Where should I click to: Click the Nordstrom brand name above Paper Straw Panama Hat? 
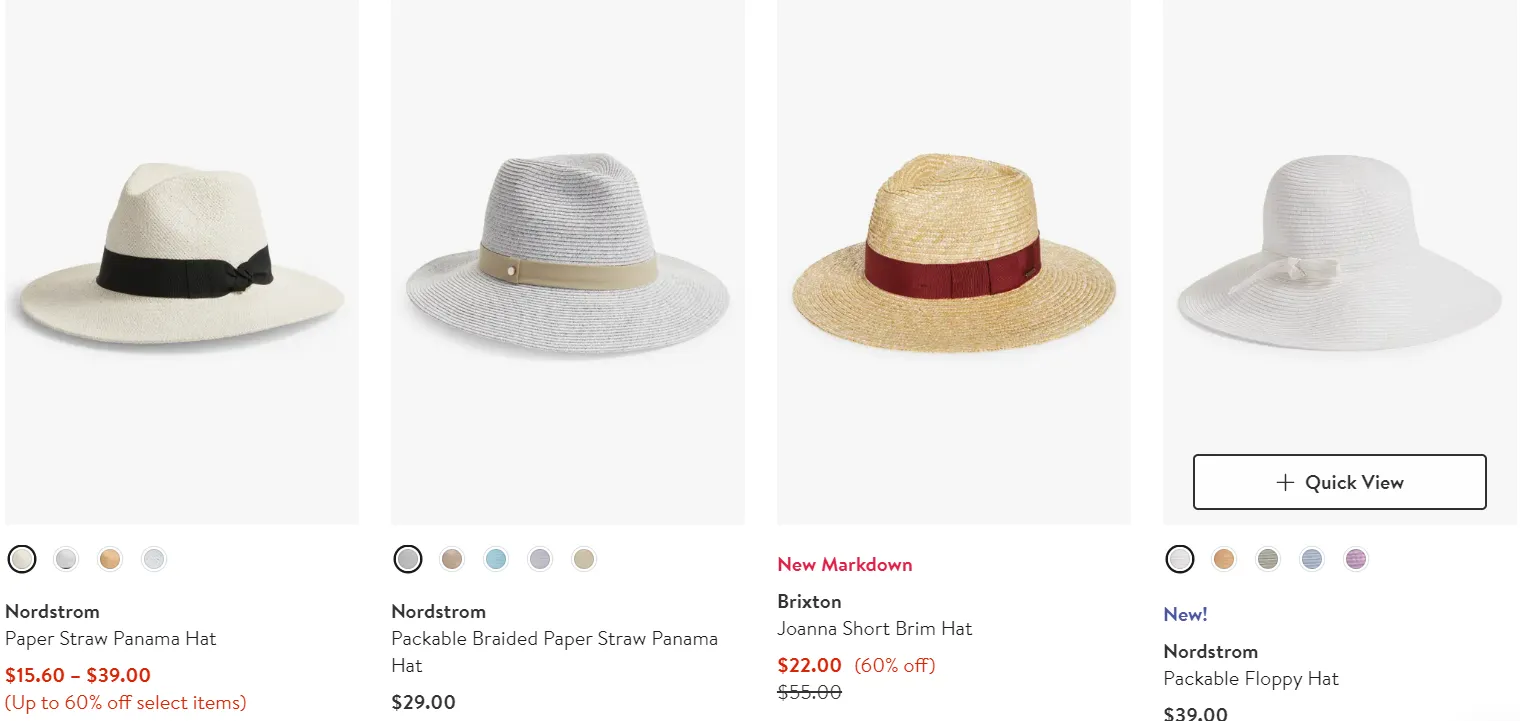coord(52,611)
